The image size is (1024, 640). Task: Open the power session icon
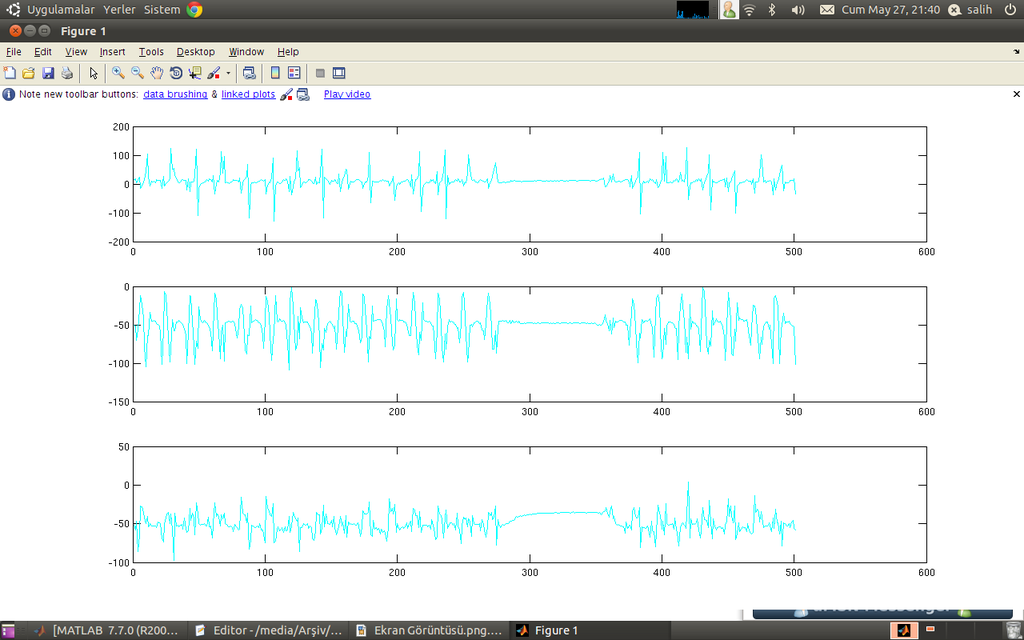[1010, 10]
